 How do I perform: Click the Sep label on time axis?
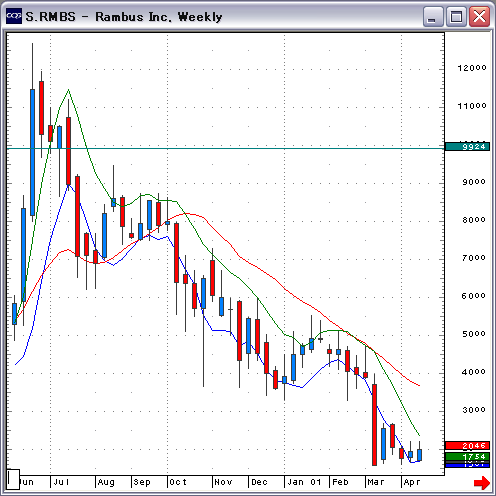[142, 482]
